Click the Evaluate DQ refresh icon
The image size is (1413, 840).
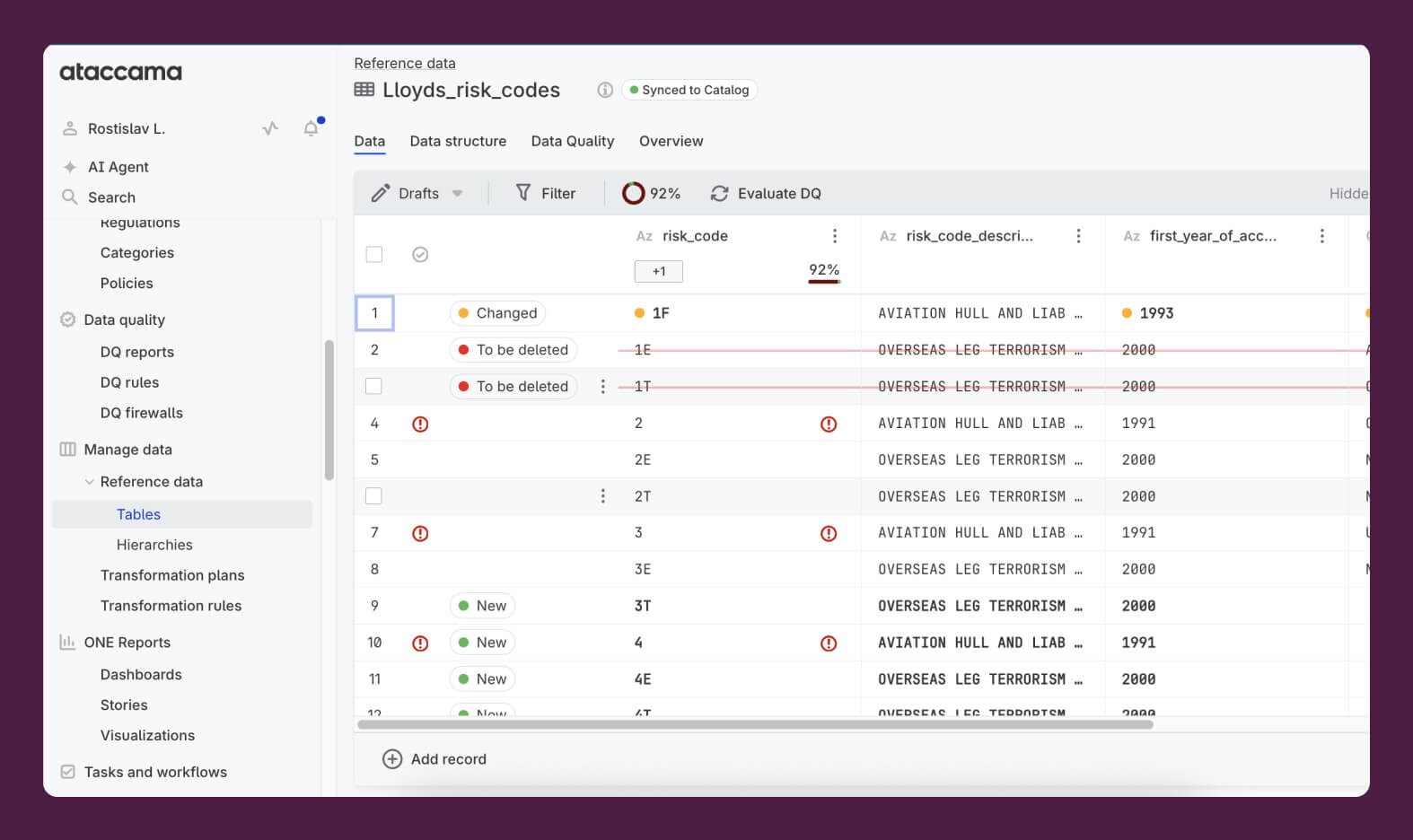coord(719,193)
